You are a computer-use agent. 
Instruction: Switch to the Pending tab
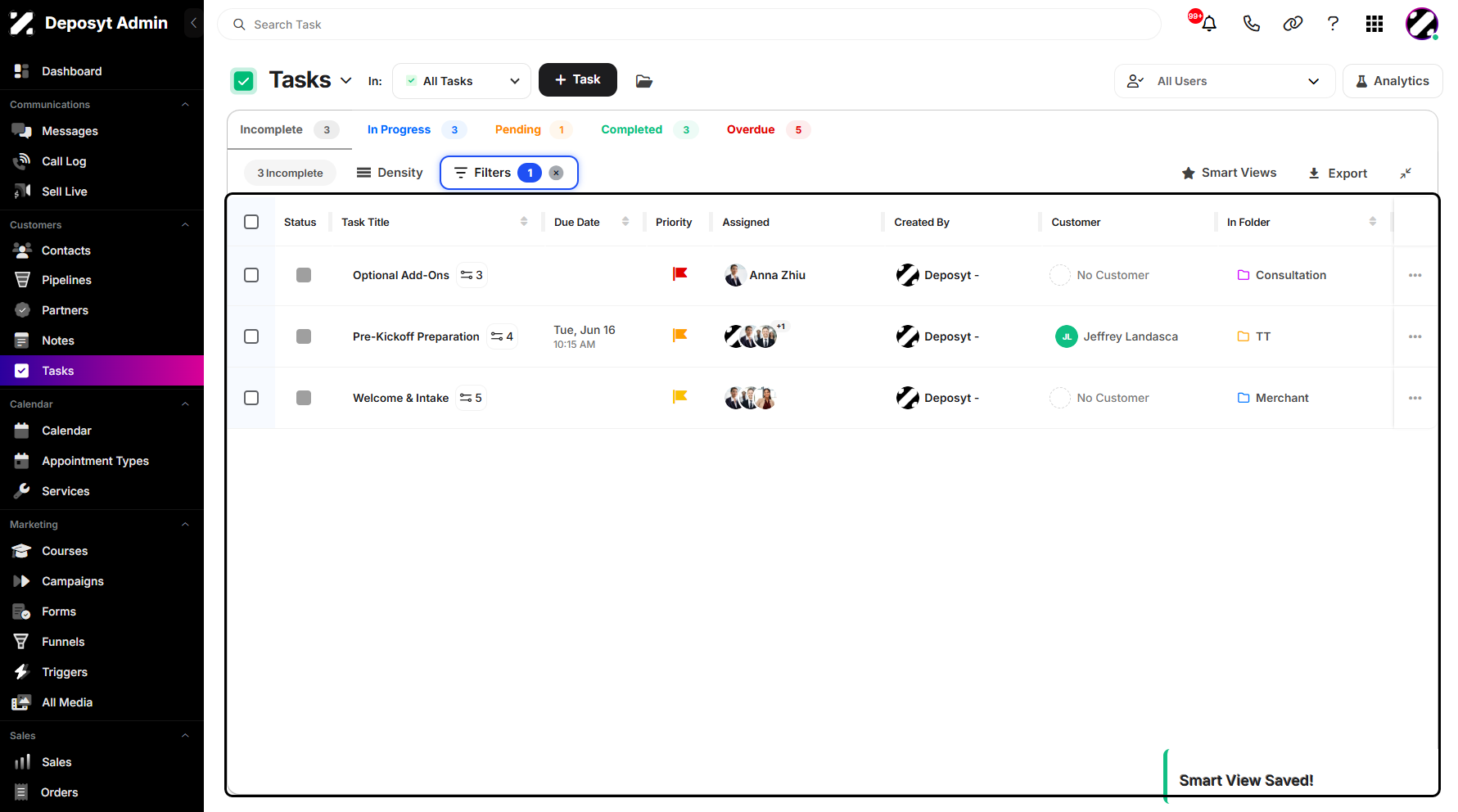(x=532, y=129)
